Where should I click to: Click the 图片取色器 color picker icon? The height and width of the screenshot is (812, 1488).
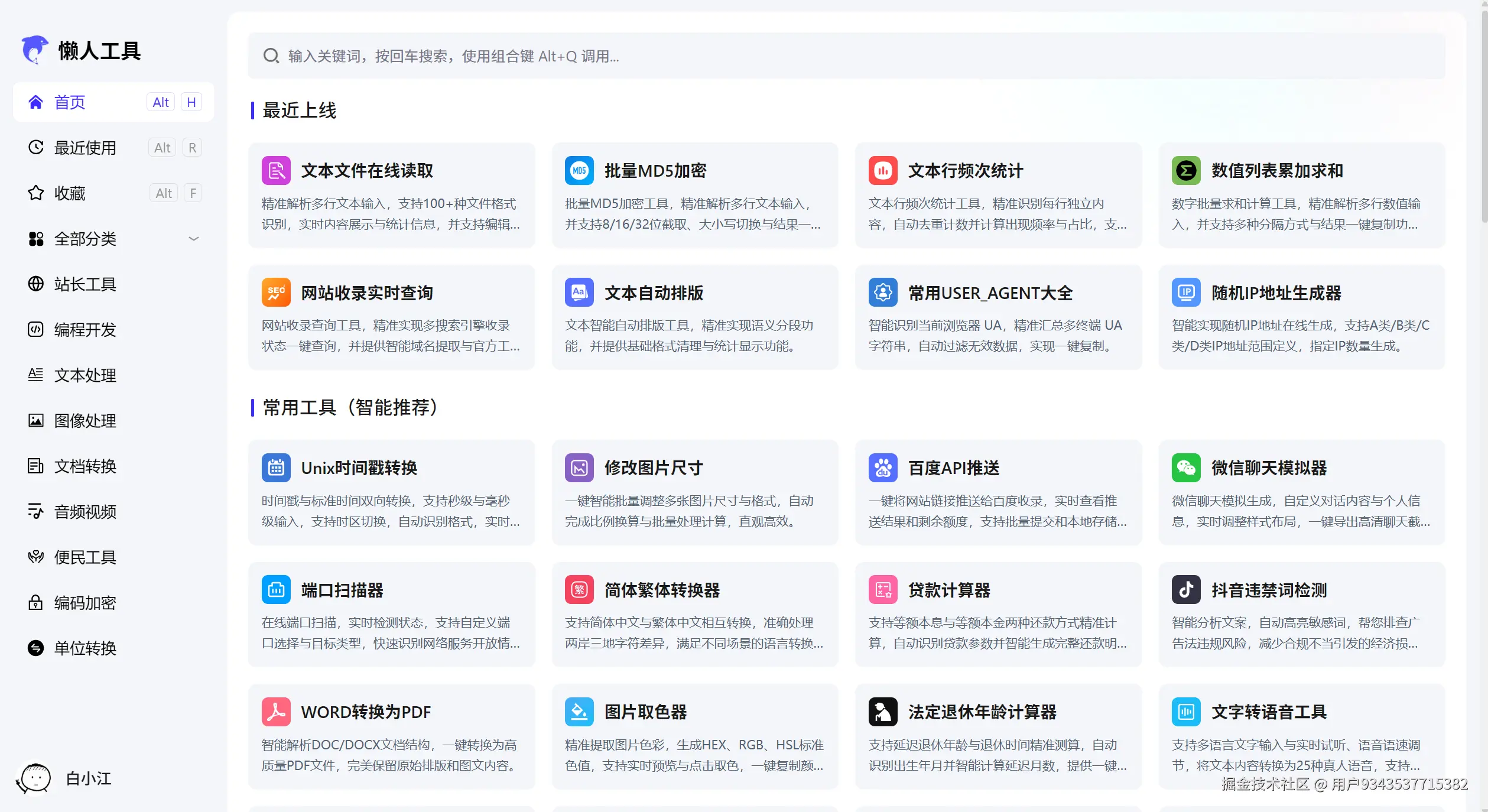(579, 712)
